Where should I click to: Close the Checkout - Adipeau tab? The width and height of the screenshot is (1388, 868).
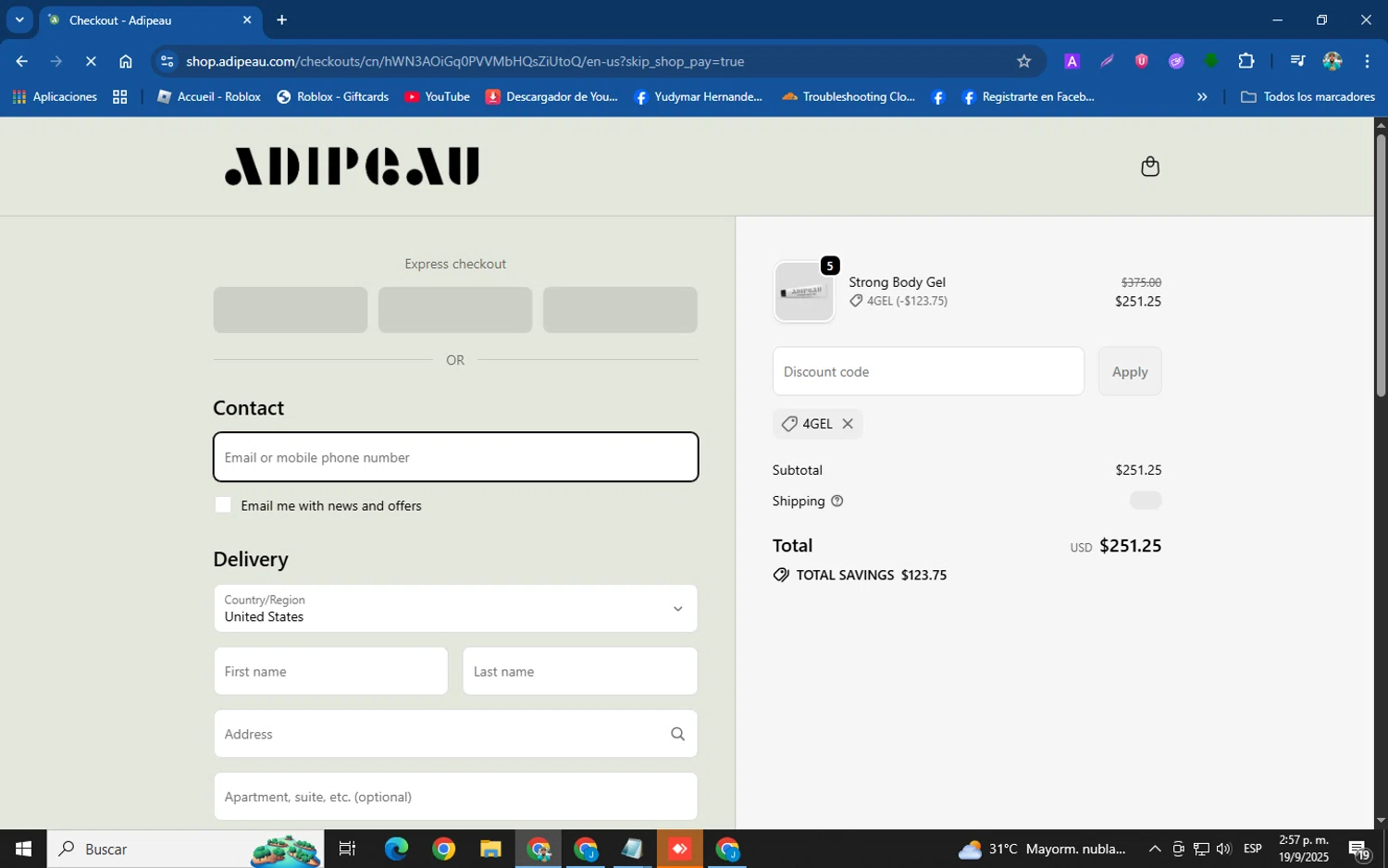[x=247, y=19]
